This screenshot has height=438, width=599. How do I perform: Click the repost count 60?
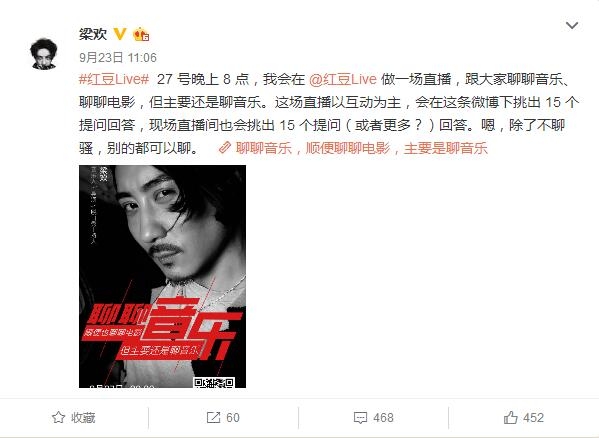coord(233,417)
